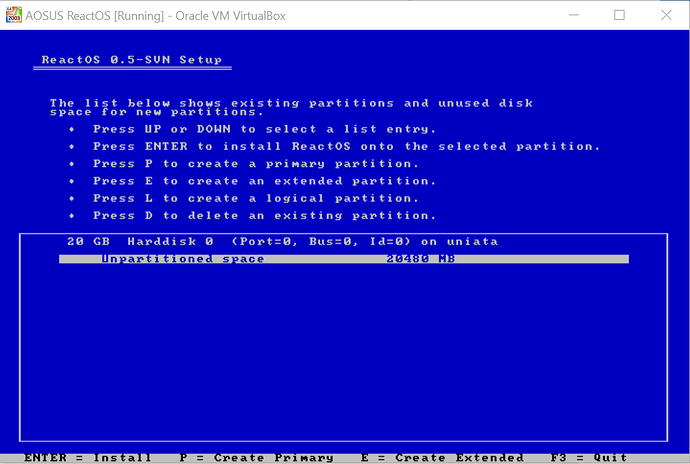Click the 'The list below shows' description text
Screen dimensions: 690x464
pyautogui.click(x=290, y=107)
